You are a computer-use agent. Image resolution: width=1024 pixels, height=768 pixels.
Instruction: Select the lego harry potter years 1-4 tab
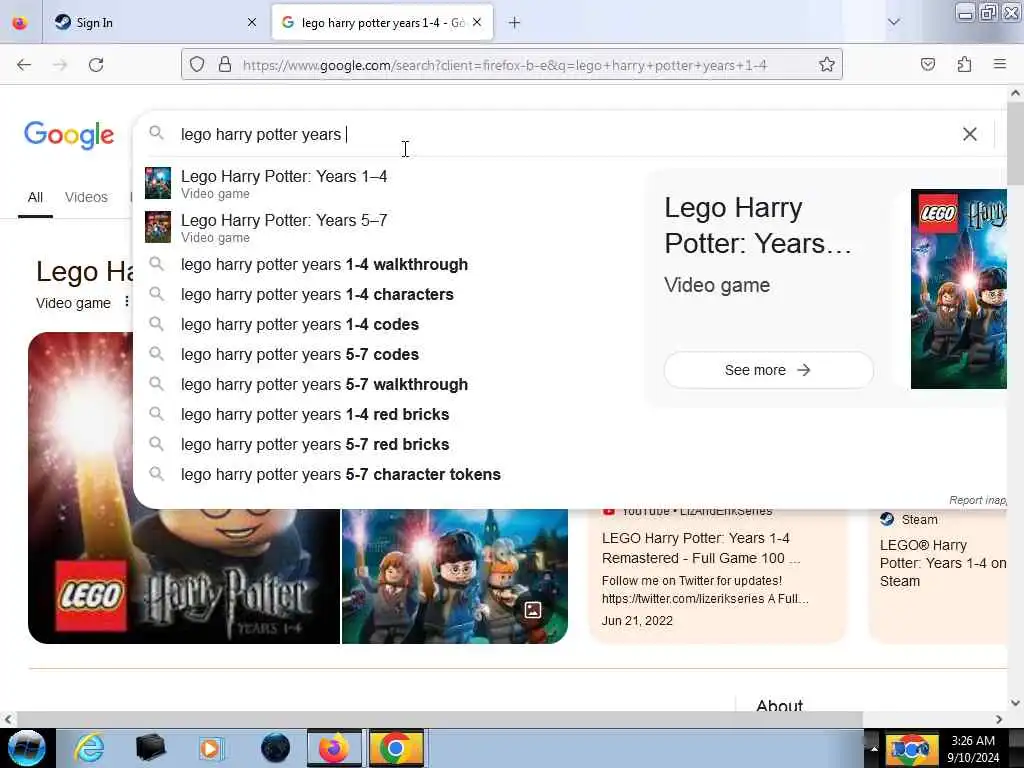pyautogui.click(x=382, y=23)
